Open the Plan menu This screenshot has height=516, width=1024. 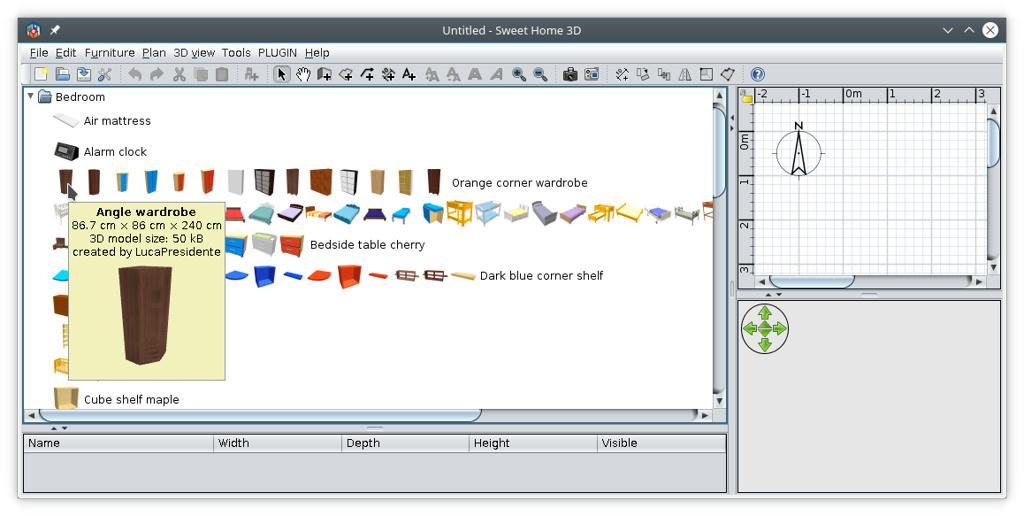coord(154,53)
